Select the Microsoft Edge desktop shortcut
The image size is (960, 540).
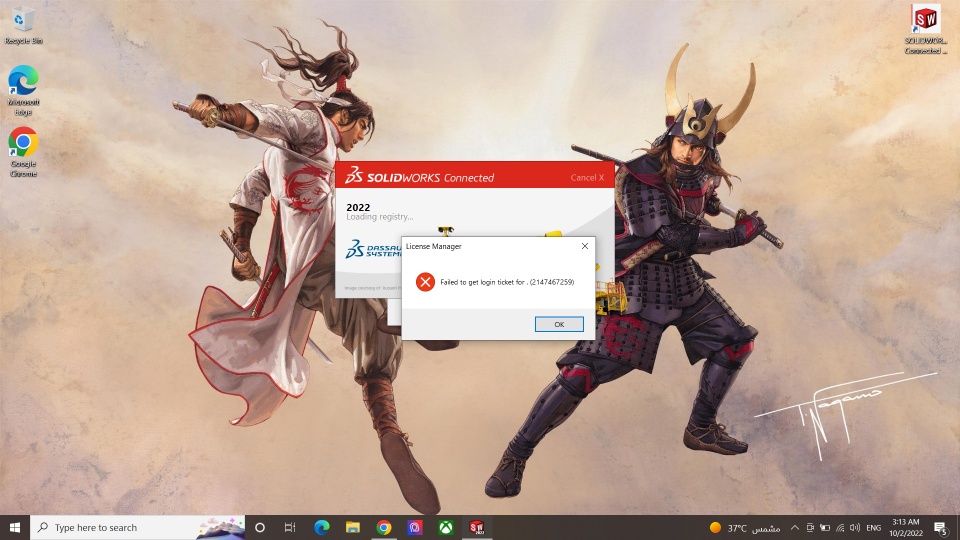[x=23, y=90]
